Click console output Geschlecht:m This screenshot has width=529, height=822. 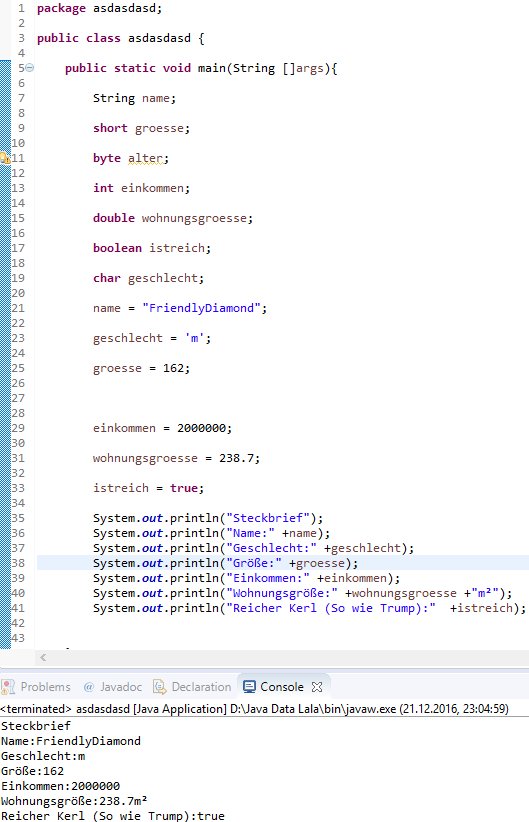[x=43, y=756]
